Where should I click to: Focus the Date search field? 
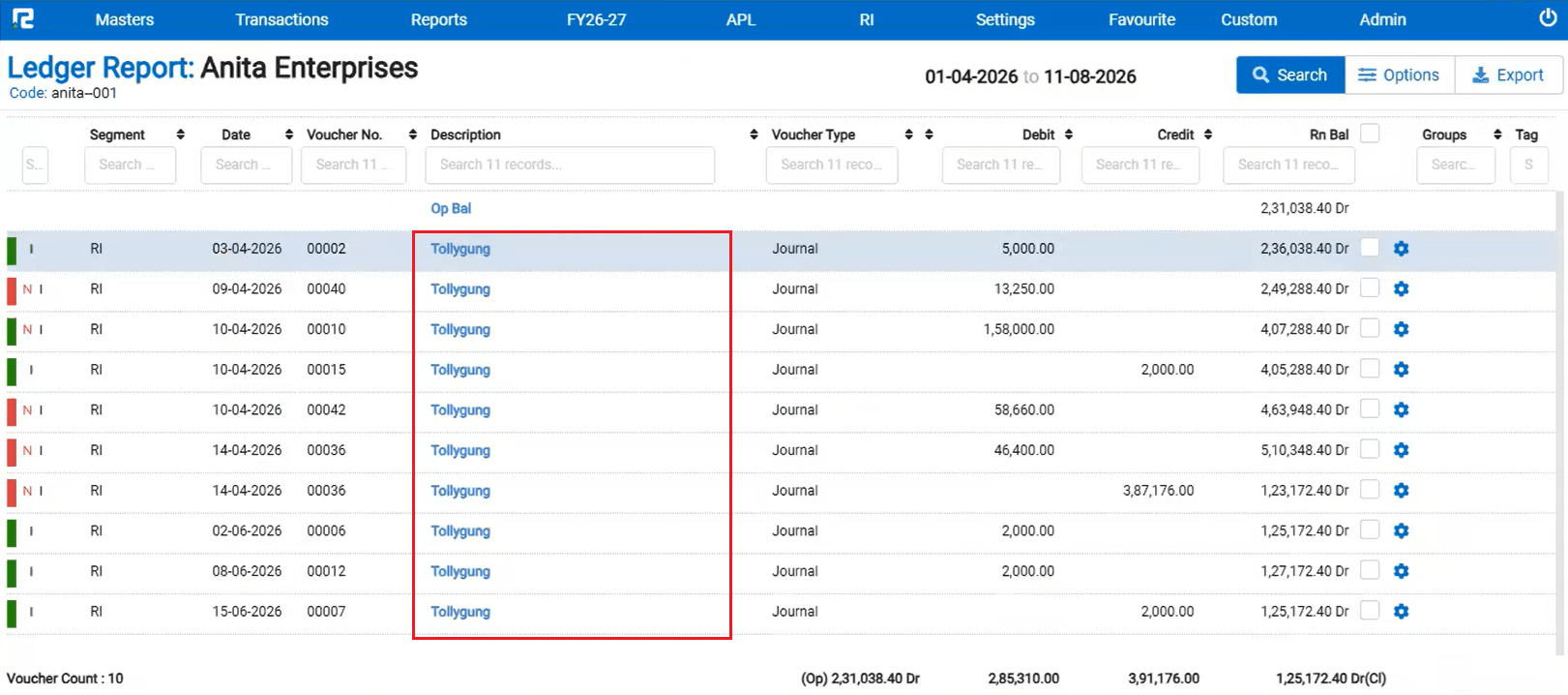pos(247,165)
